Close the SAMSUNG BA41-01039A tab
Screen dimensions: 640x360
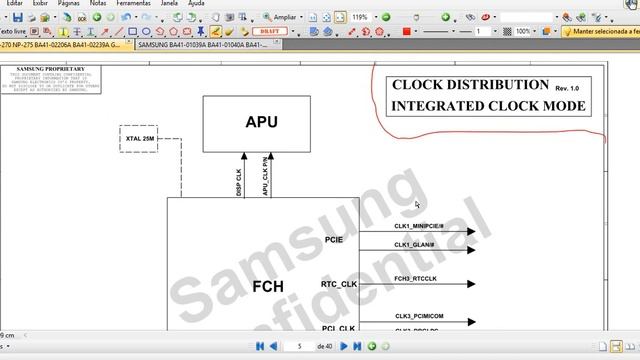click(x=276, y=42)
